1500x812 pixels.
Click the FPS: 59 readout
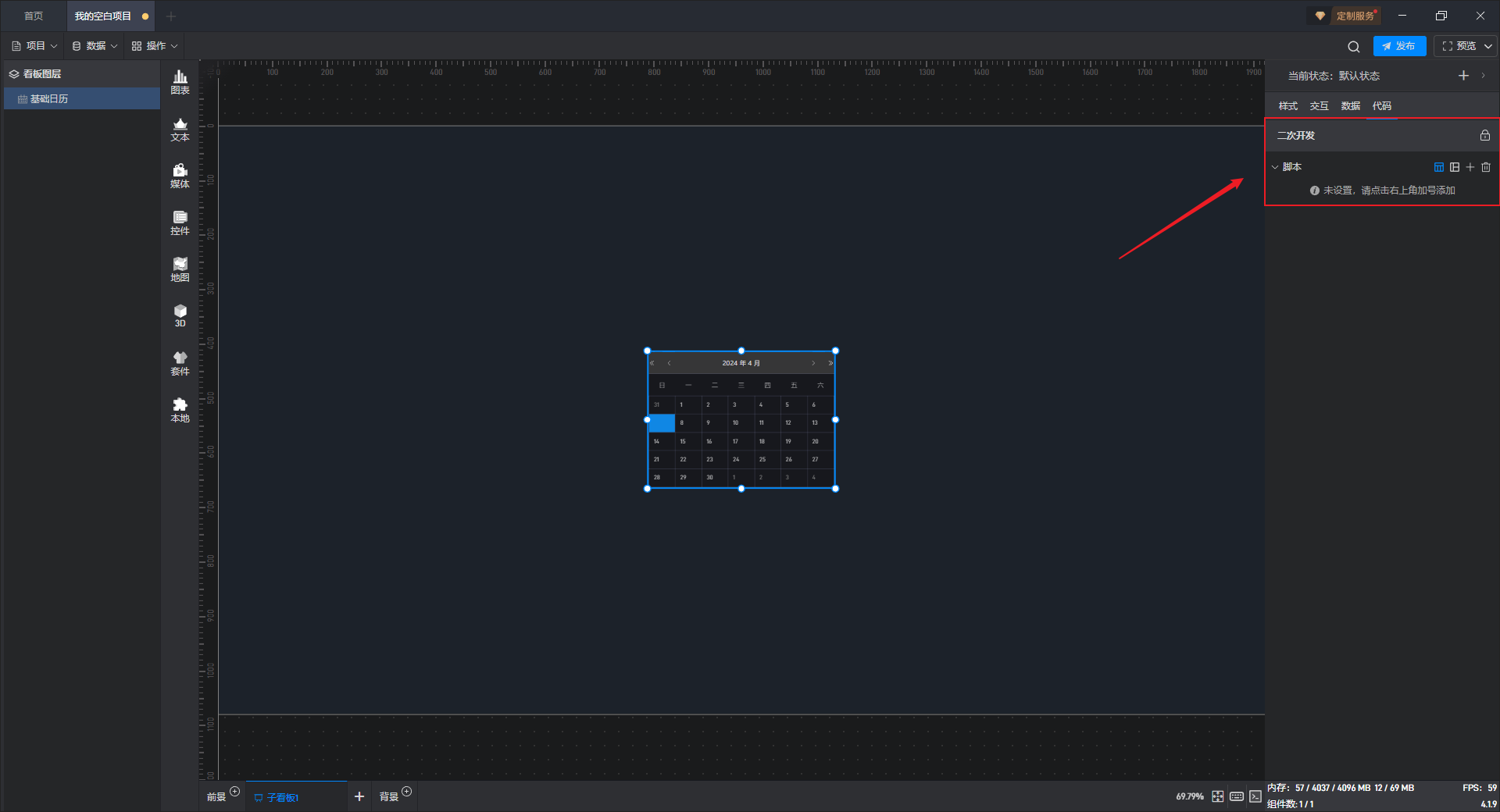tap(1480, 788)
